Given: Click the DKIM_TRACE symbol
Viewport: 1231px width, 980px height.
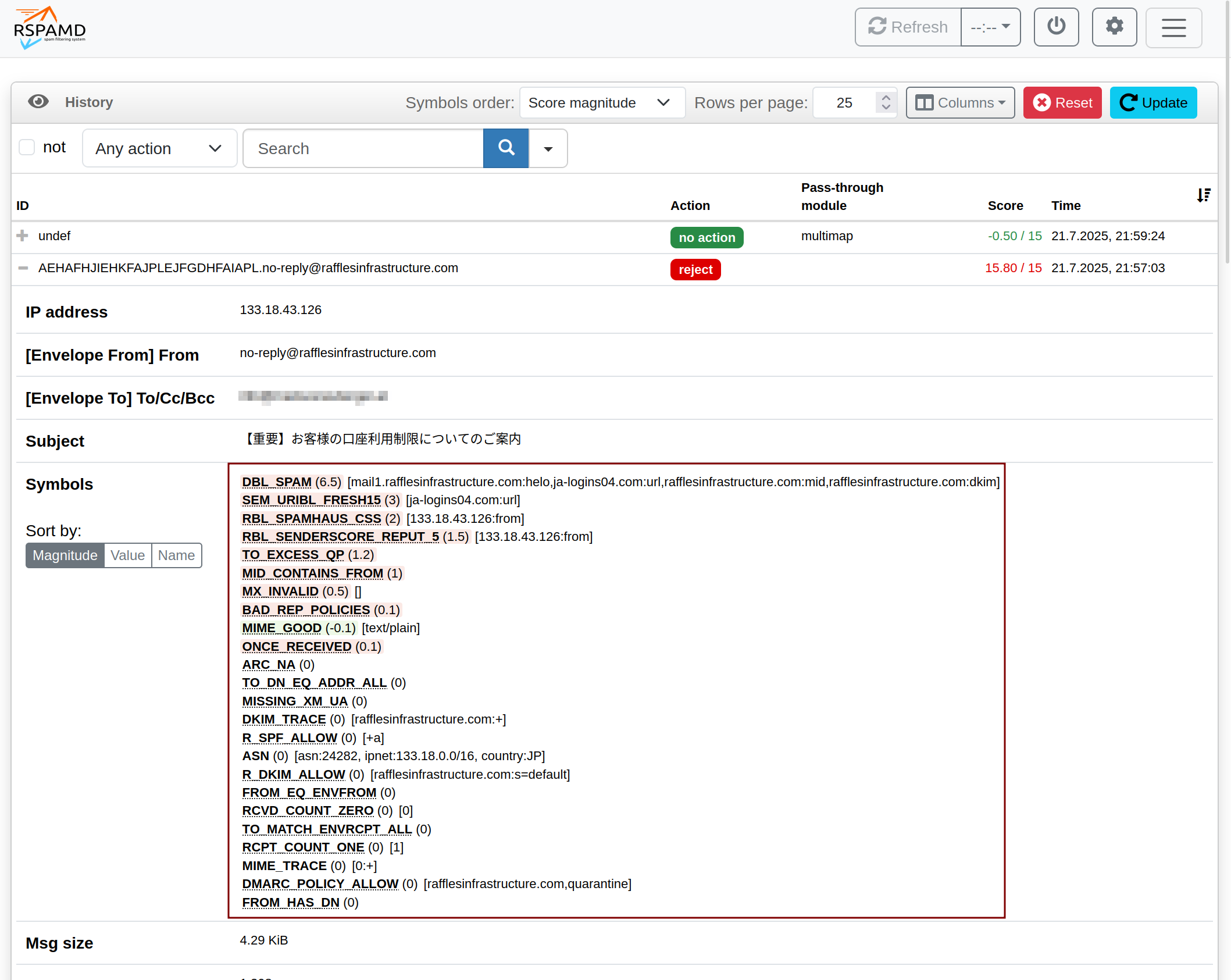Looking at the screenshot, I should pyautogui.click(x=284, y=719).
